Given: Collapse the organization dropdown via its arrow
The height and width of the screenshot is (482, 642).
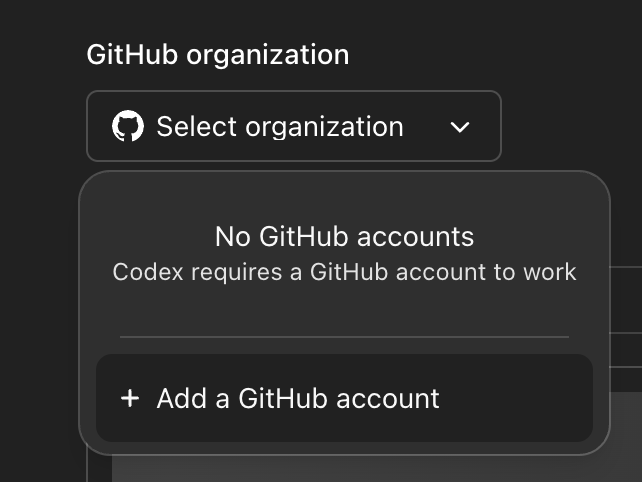Looking at the screenshot, I should click(459, 127).
